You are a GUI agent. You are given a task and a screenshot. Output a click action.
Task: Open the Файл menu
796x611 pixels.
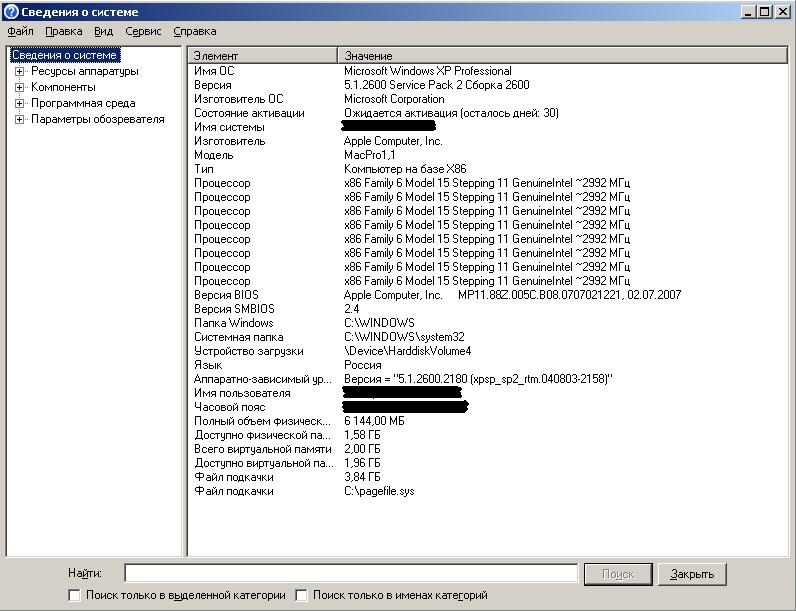(x=20, y=31)
